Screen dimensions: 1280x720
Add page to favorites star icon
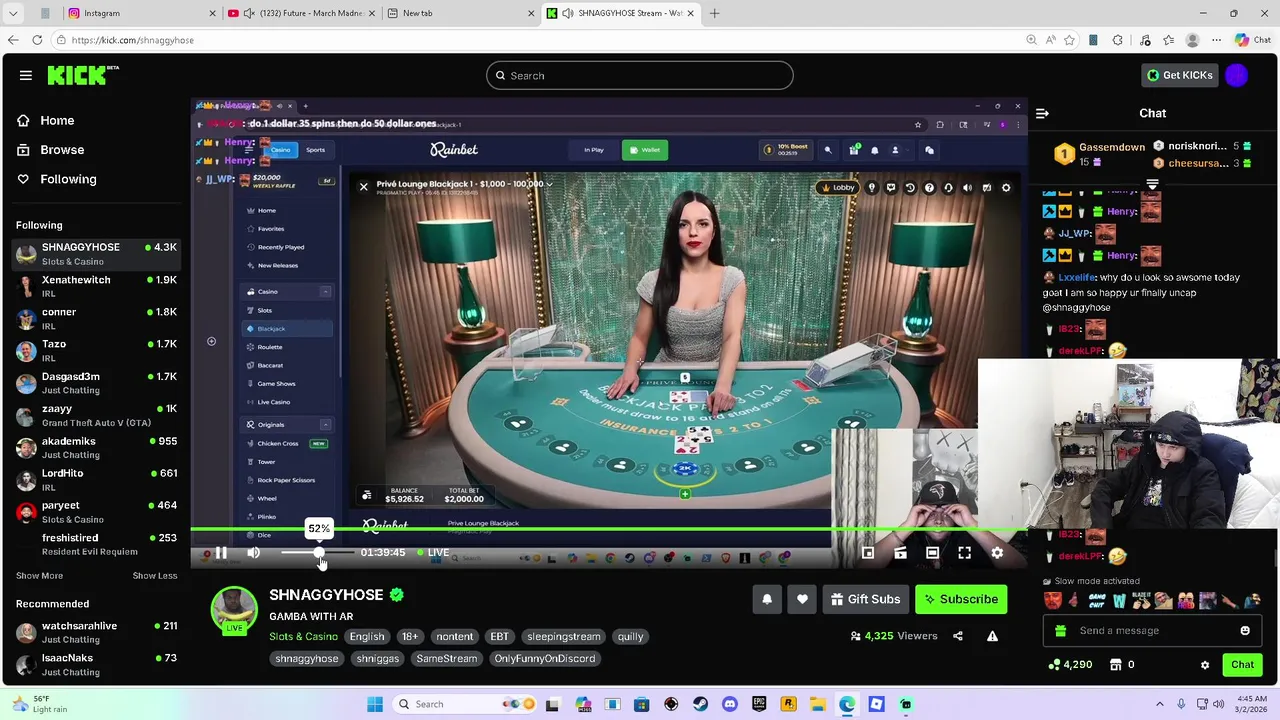click(1069, 40)
